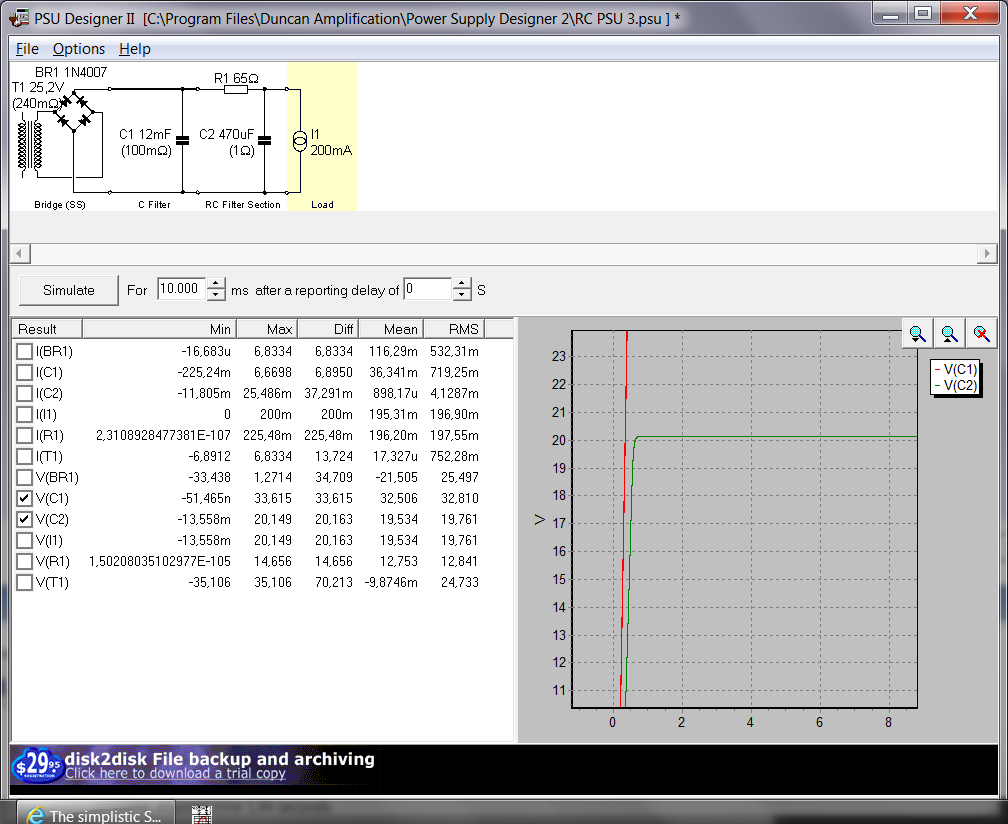Viewport: 1008px width, 824px height.
Task: Click V(C1) Max value 33,615
Action: (x=273, y=498)
